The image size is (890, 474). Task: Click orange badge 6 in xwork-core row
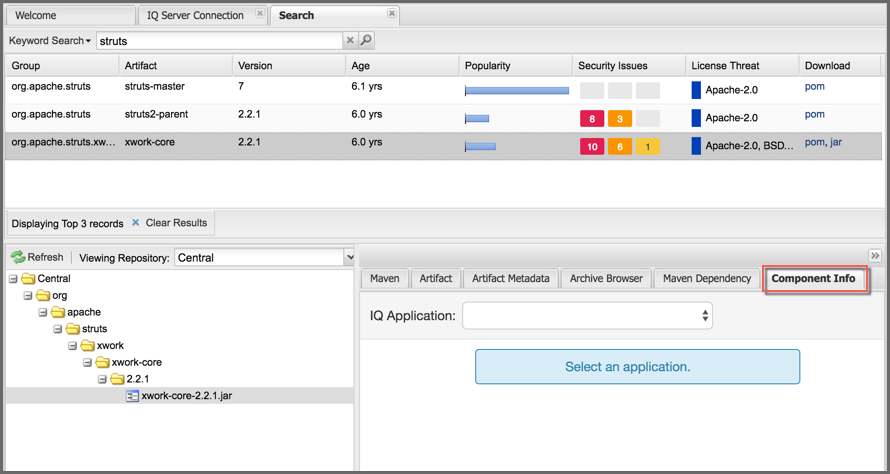click(x=620, y=146)
